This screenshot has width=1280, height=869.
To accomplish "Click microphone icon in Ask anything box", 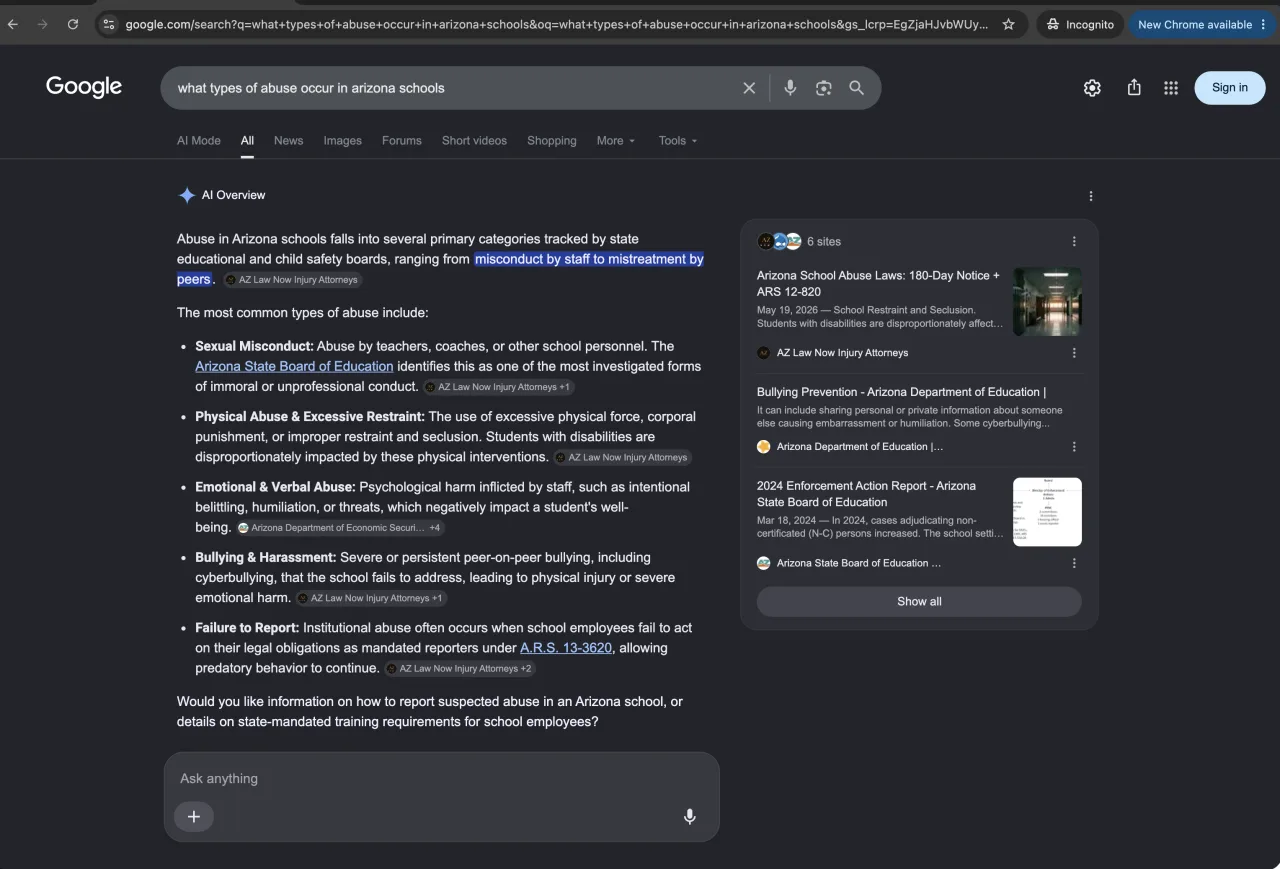I will [689, 817].
